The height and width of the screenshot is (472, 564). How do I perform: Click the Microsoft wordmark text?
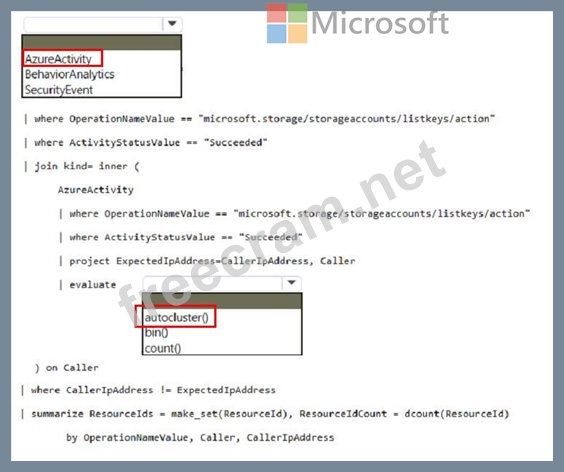[x=380, y=23]
